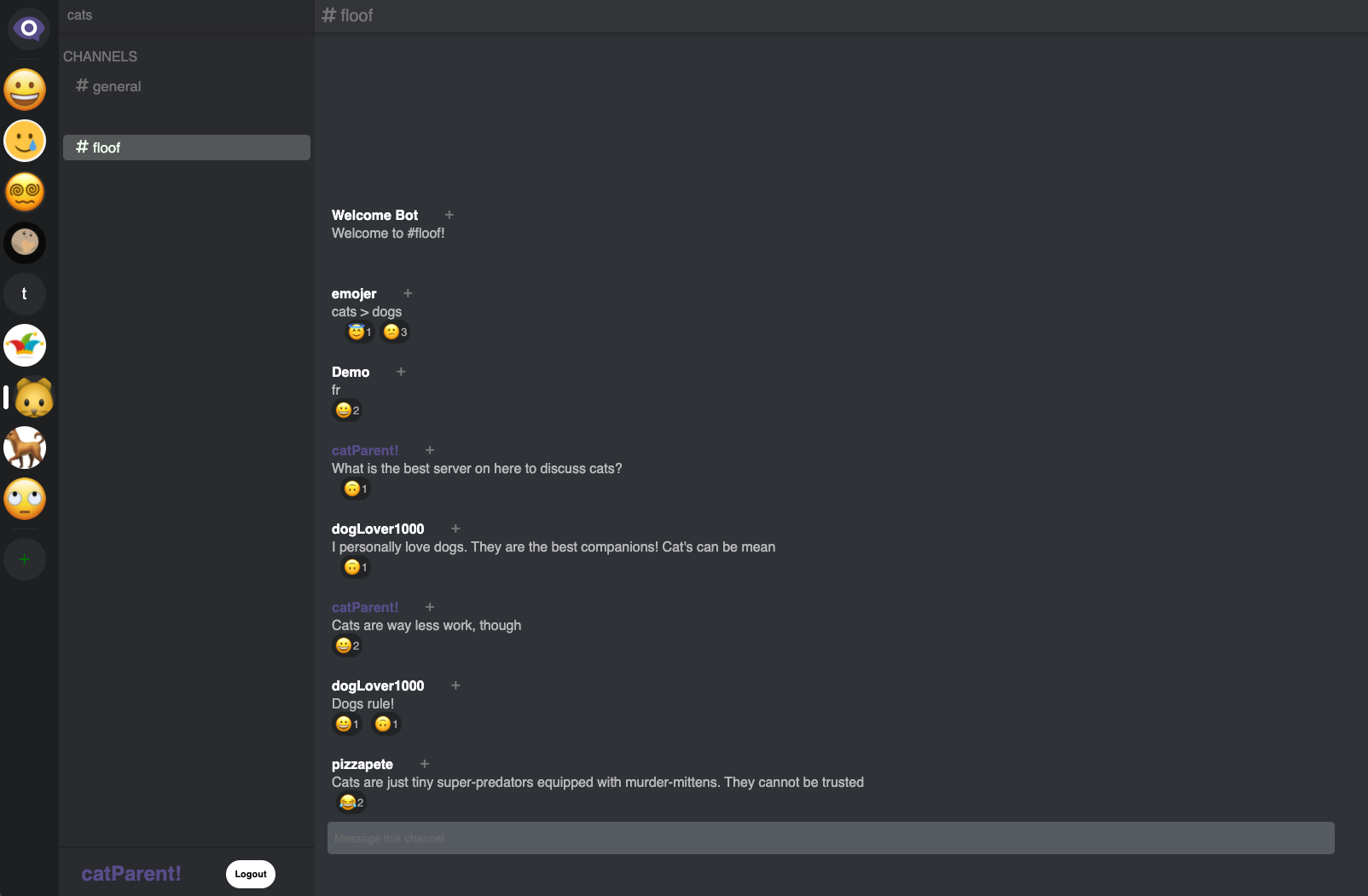
Task: Open the server labeled t
Action: point(25,294)
